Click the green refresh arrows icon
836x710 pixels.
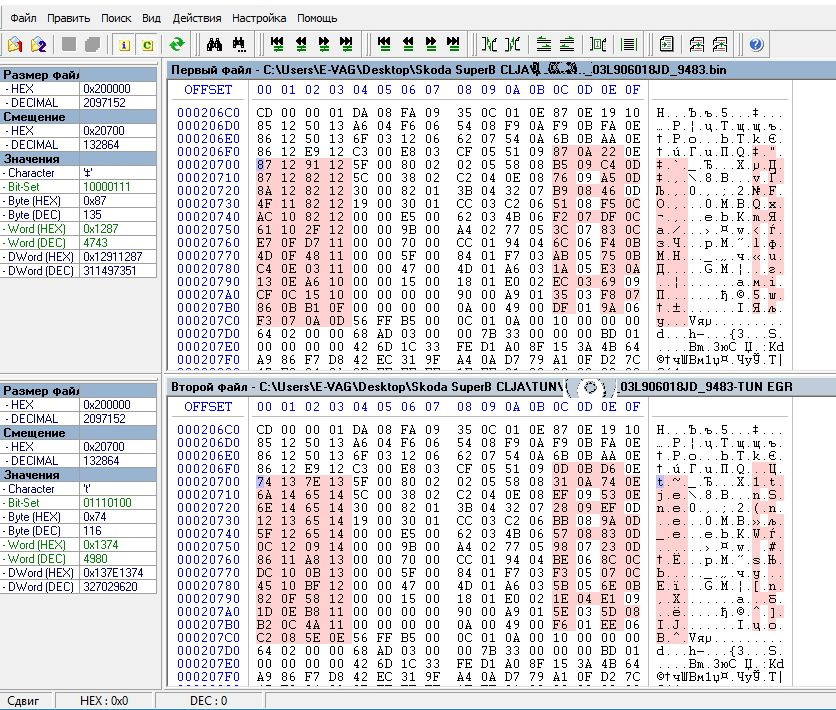click(177, 44)
